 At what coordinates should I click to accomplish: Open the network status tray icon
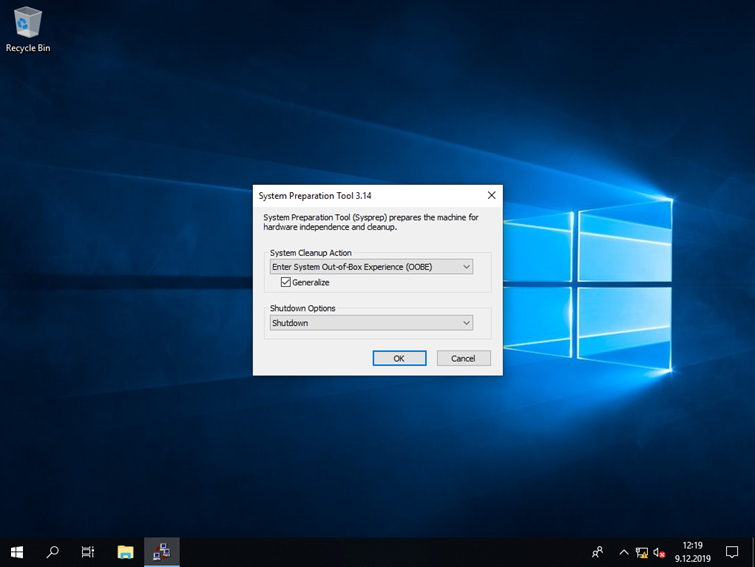click(x=641, y=553)
